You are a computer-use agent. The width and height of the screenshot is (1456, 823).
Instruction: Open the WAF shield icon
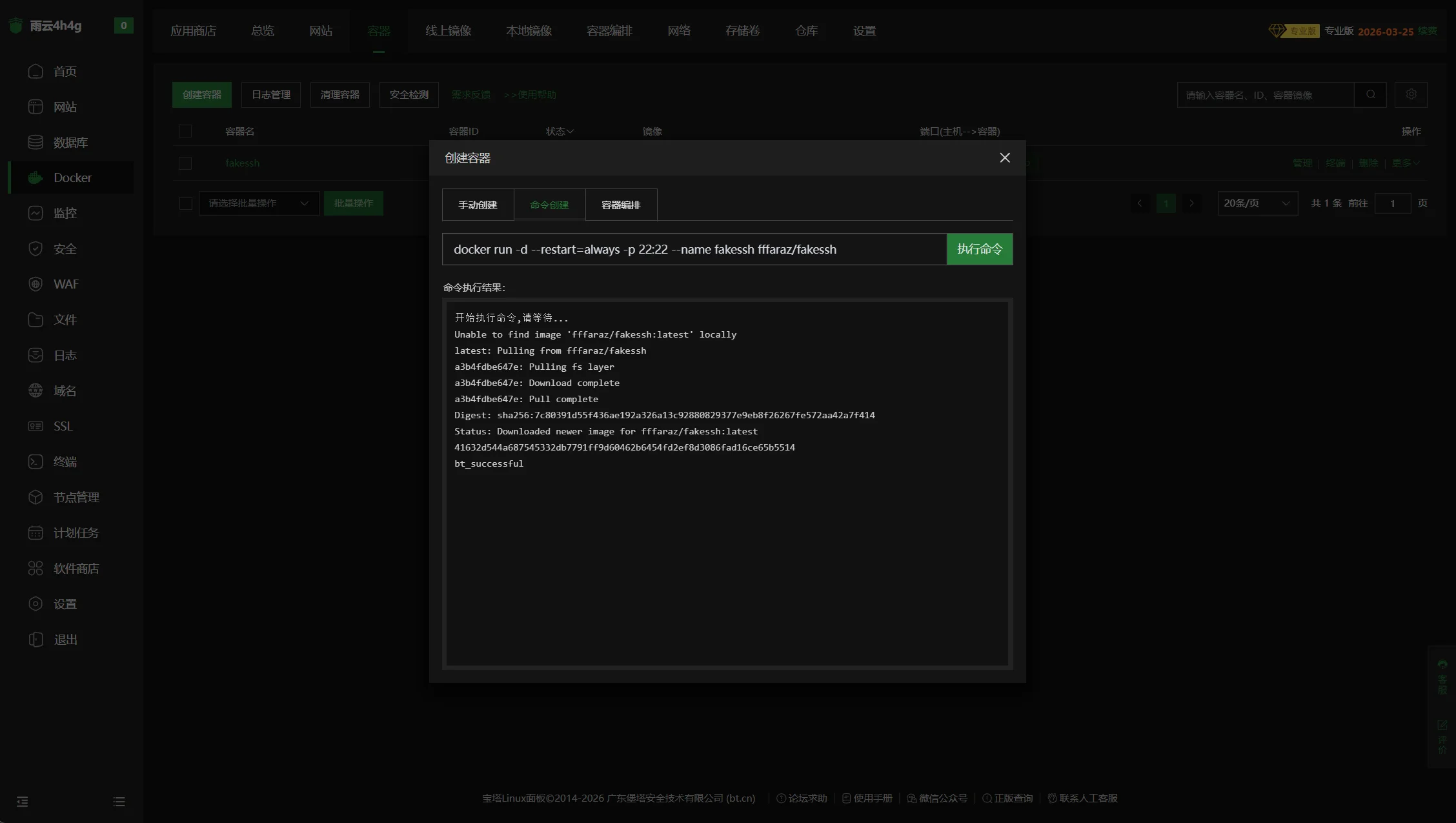(35, 284)
